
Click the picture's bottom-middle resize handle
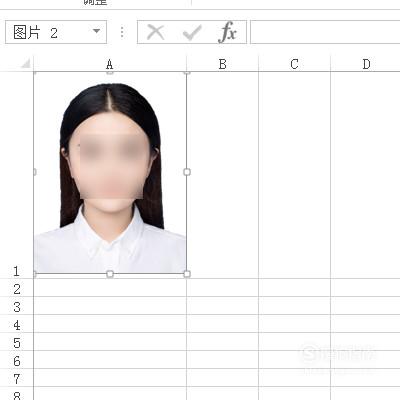pos(110,274)
